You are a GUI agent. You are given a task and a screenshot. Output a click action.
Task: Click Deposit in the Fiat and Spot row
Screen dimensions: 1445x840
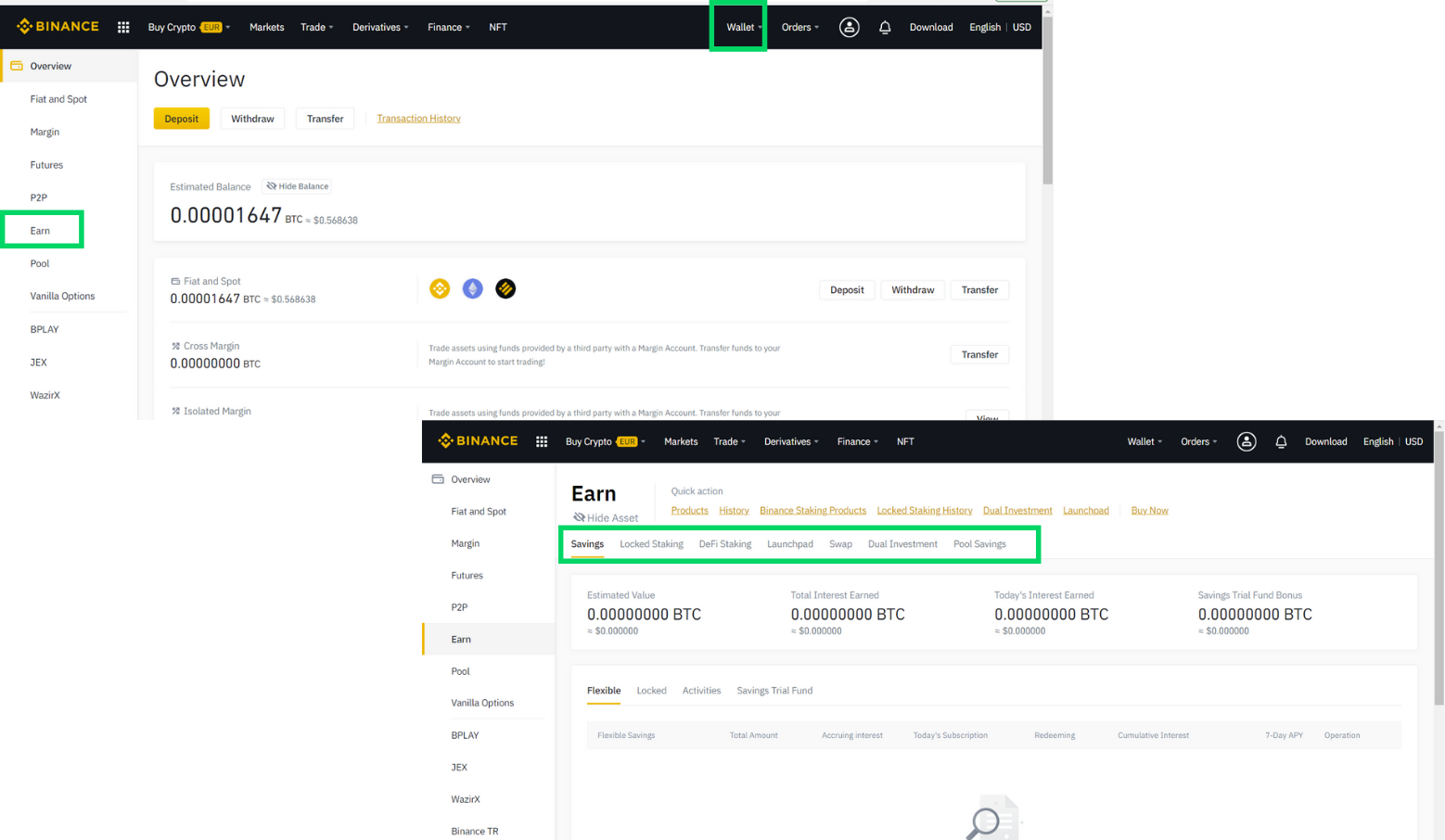tap(847, 290)
